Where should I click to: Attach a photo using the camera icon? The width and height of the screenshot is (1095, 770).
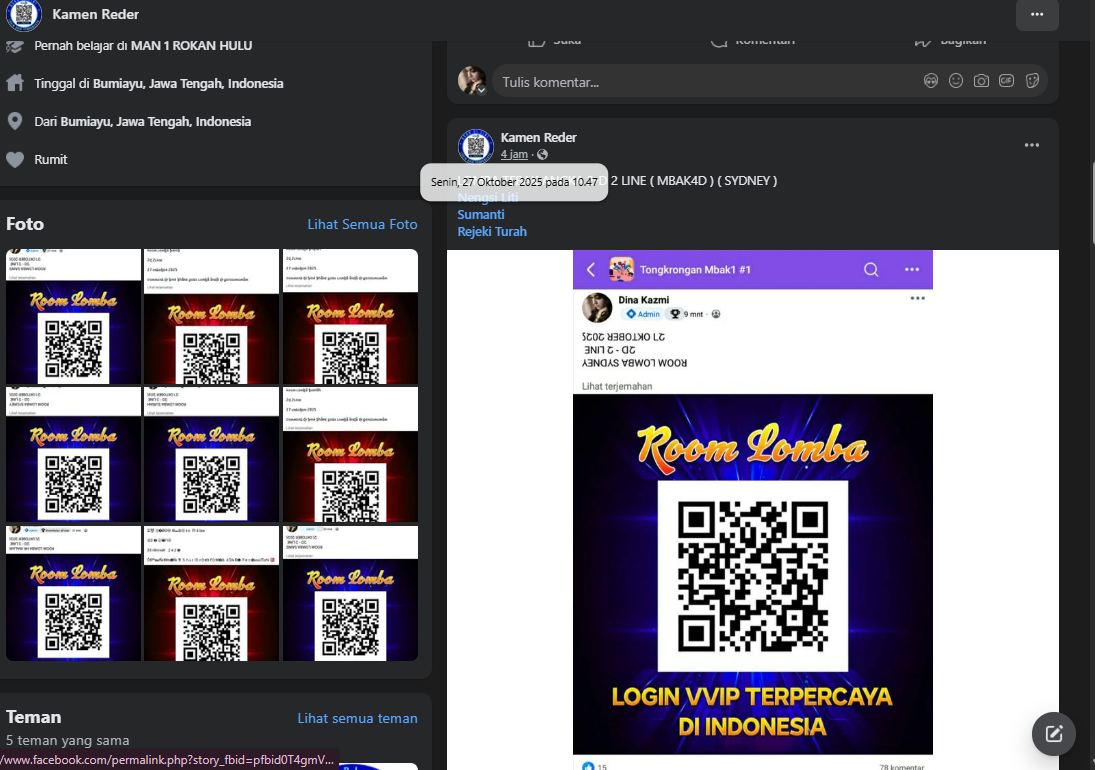(x=981, y=81)
